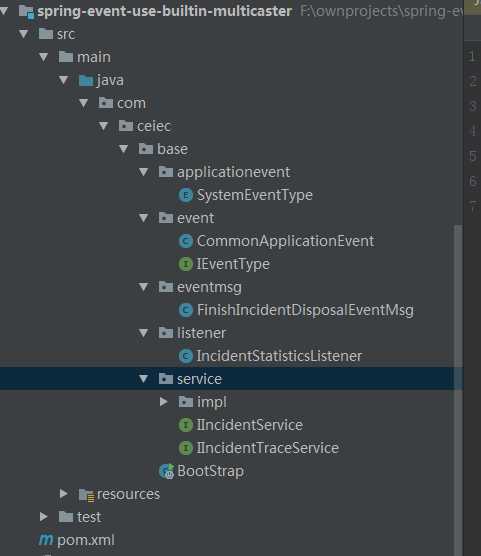Click the CommonApplicationEvent class icon

186,241
